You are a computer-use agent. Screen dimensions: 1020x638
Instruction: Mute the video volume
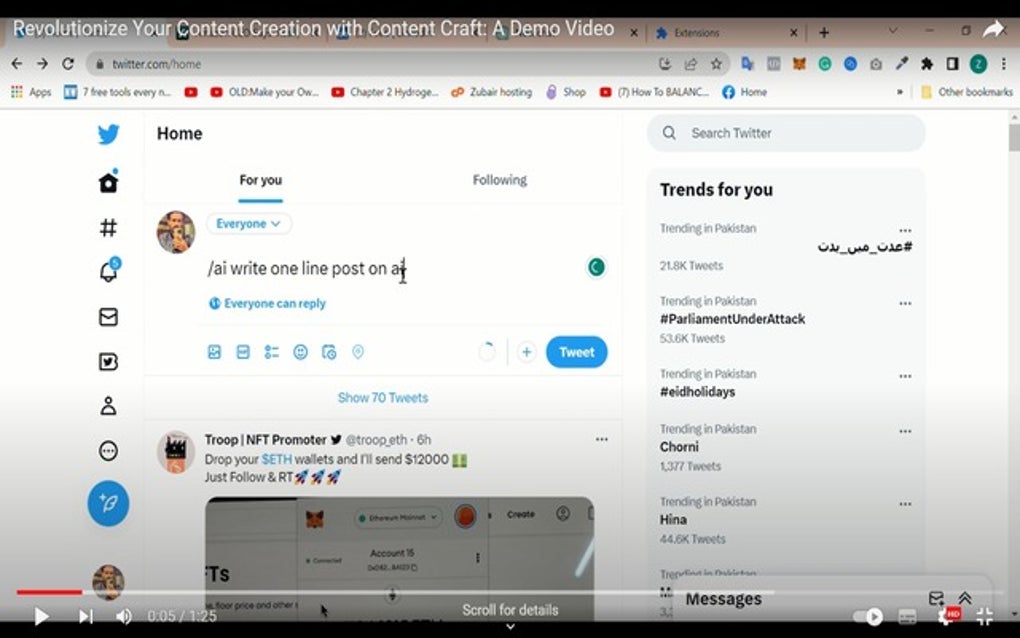click(124, 616)
